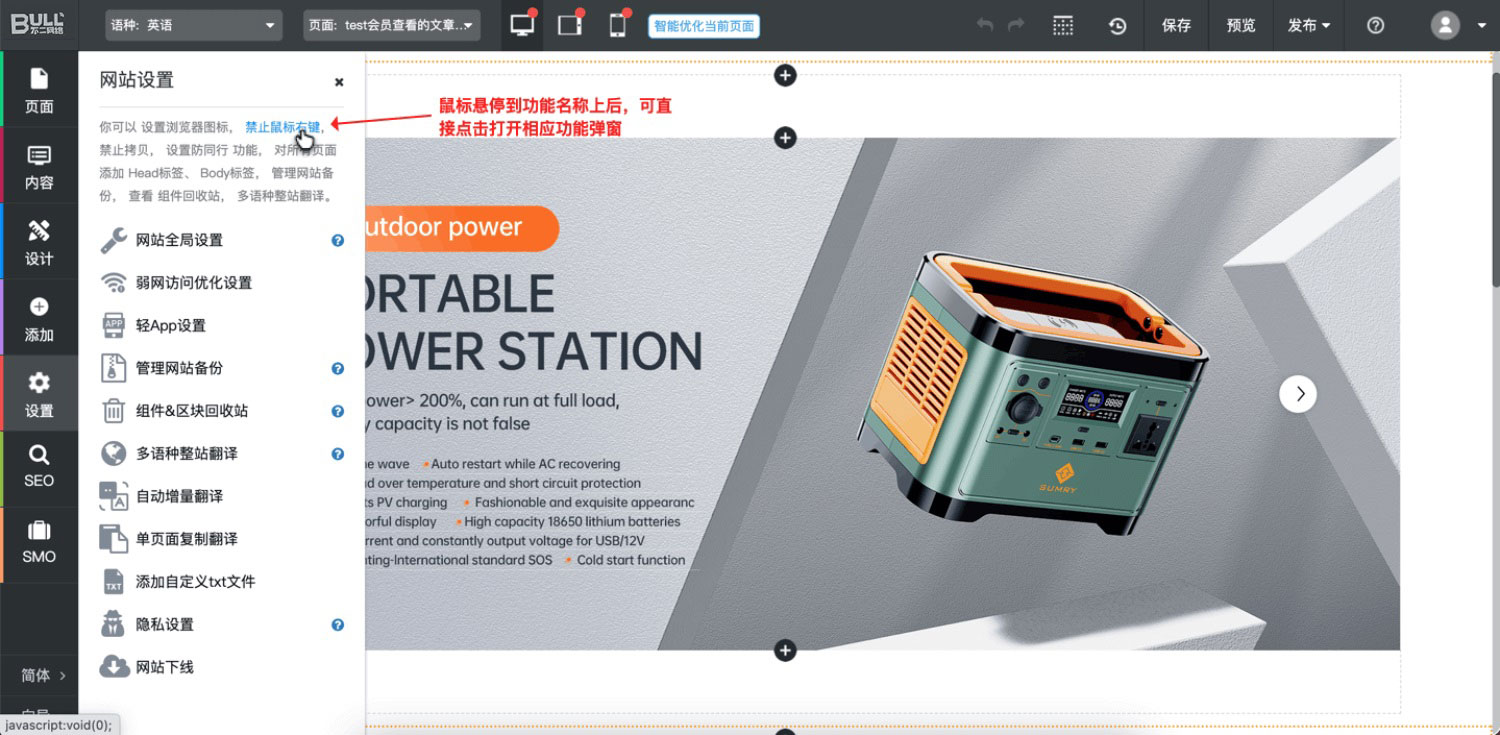Open the SEO sidebar tab

click(x=39, y=467)
